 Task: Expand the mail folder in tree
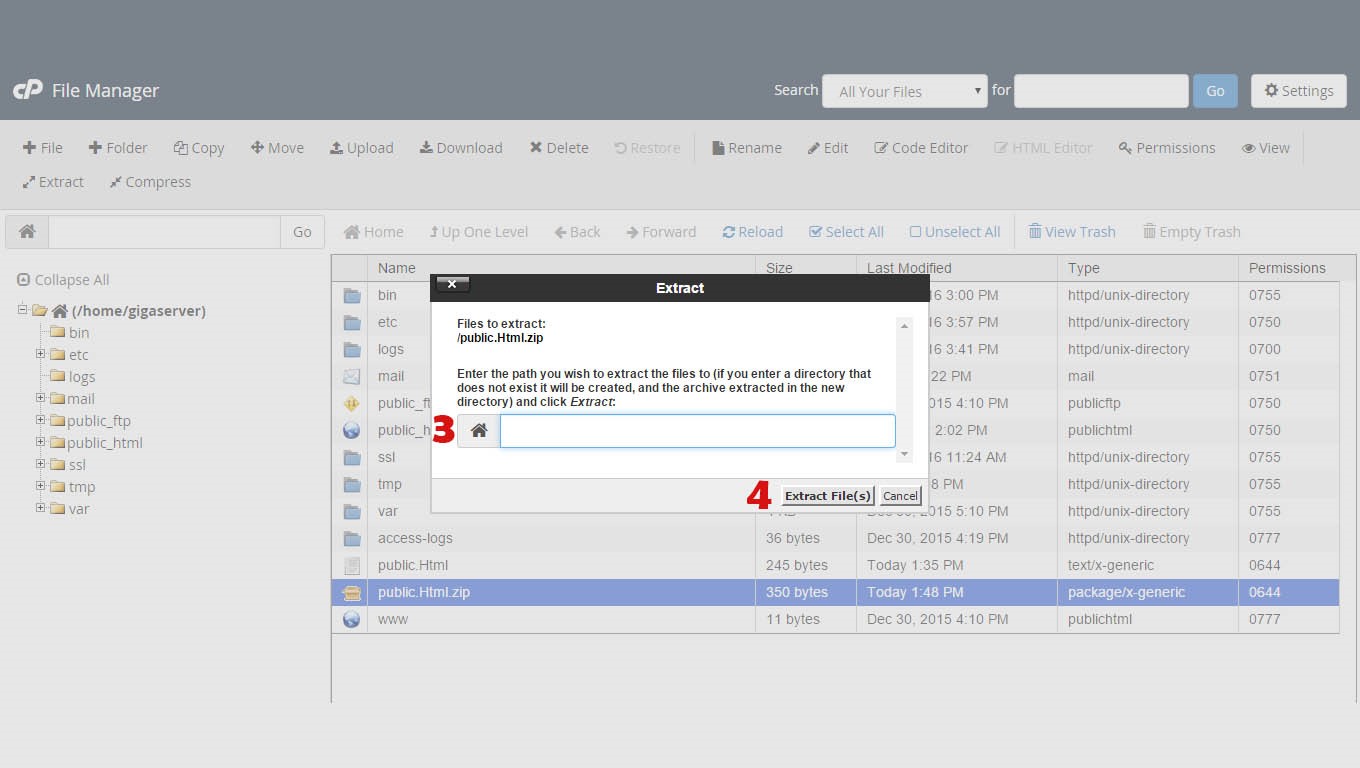[x=40, y=398]
